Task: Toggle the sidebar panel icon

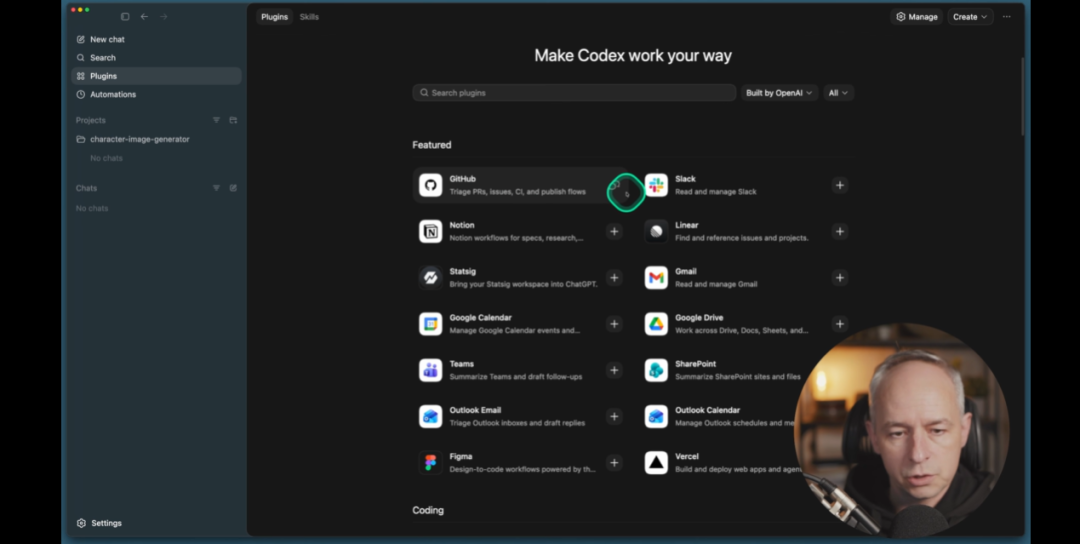Action: point(125,17)
